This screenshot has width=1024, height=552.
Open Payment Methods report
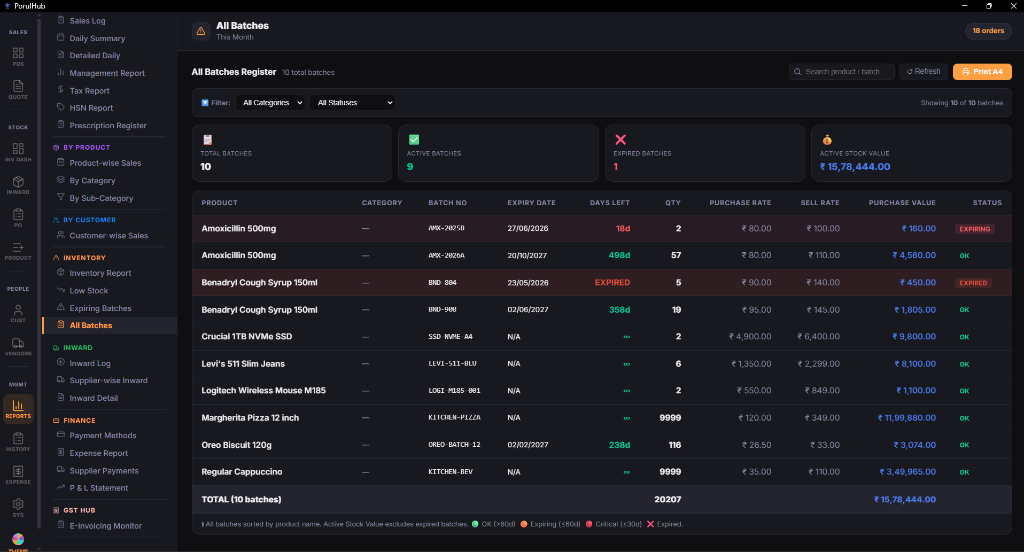103,436
